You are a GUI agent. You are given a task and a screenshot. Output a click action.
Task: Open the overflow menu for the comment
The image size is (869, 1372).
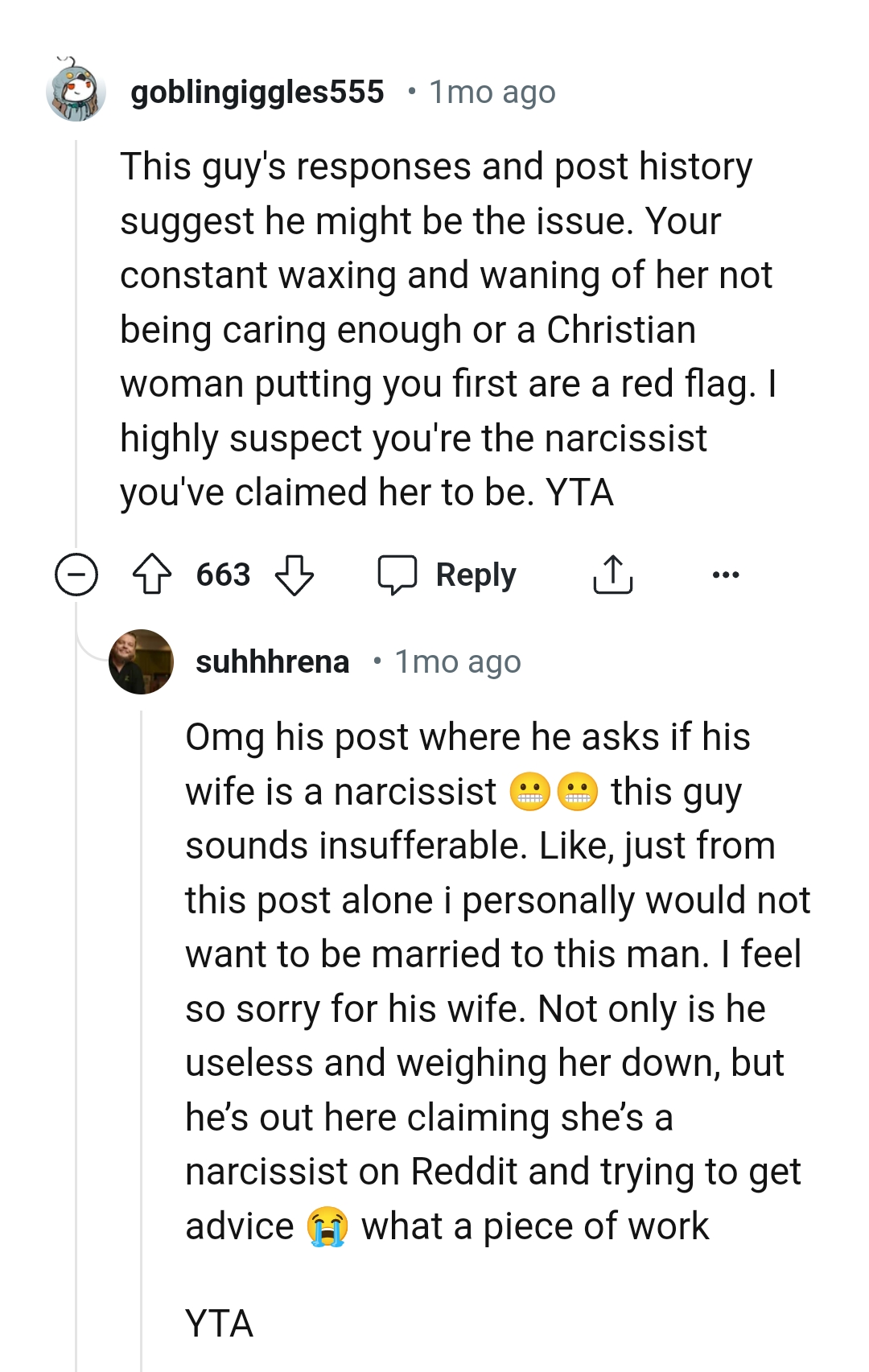[x=727, y=574]
